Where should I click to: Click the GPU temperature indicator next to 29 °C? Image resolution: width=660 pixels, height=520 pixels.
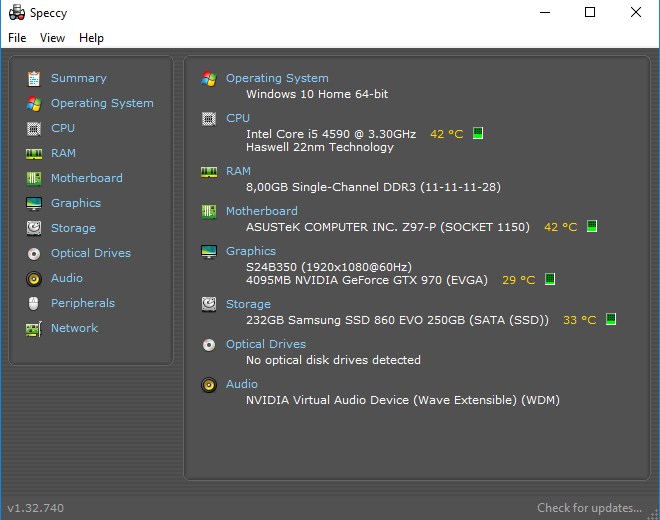tap(549, 280)
